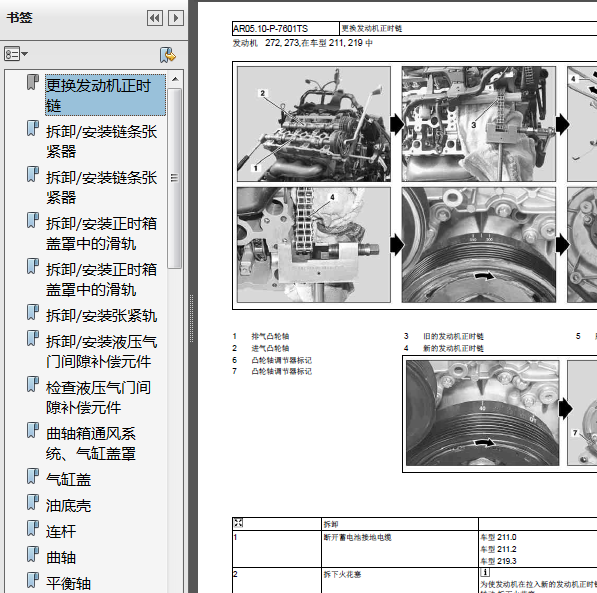Click legend text 新的发动机正时链
This screenshot has width=597, height=593.
click(x=453, y=348)
